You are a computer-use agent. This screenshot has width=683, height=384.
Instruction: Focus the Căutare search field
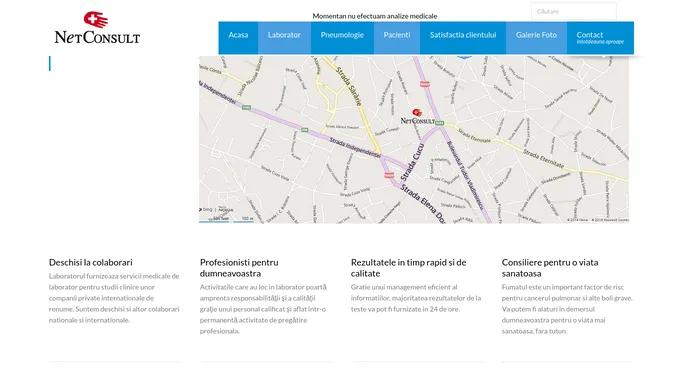click(574, 12)
